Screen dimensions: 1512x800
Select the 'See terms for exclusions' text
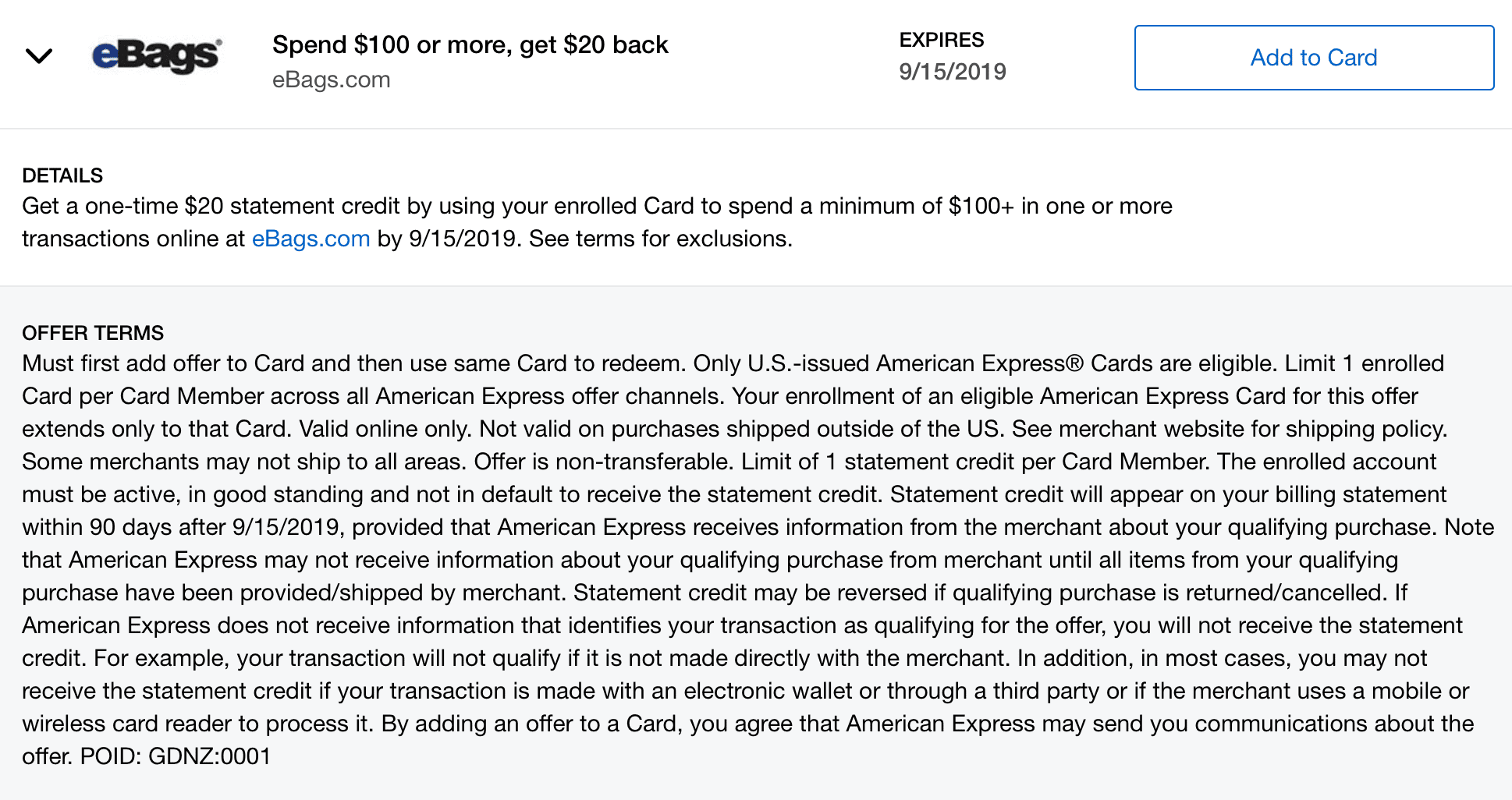tap(659, 239)
